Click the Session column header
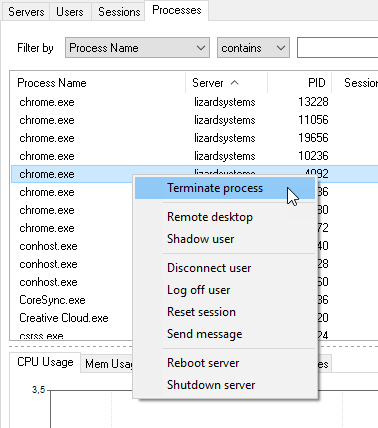 (355, 83)
